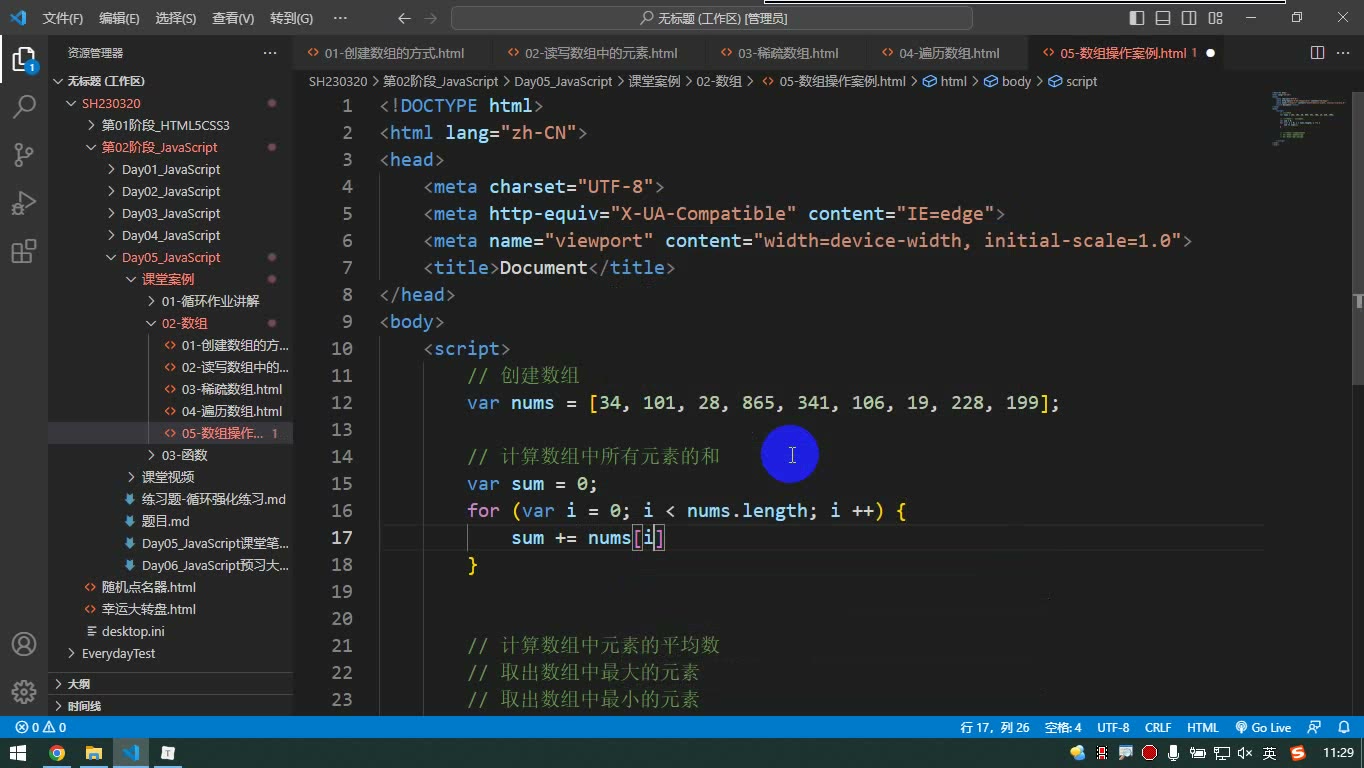Open explorer panel more actions (…)
Viewport: 1364px width, 768px height.
(270, 53)
